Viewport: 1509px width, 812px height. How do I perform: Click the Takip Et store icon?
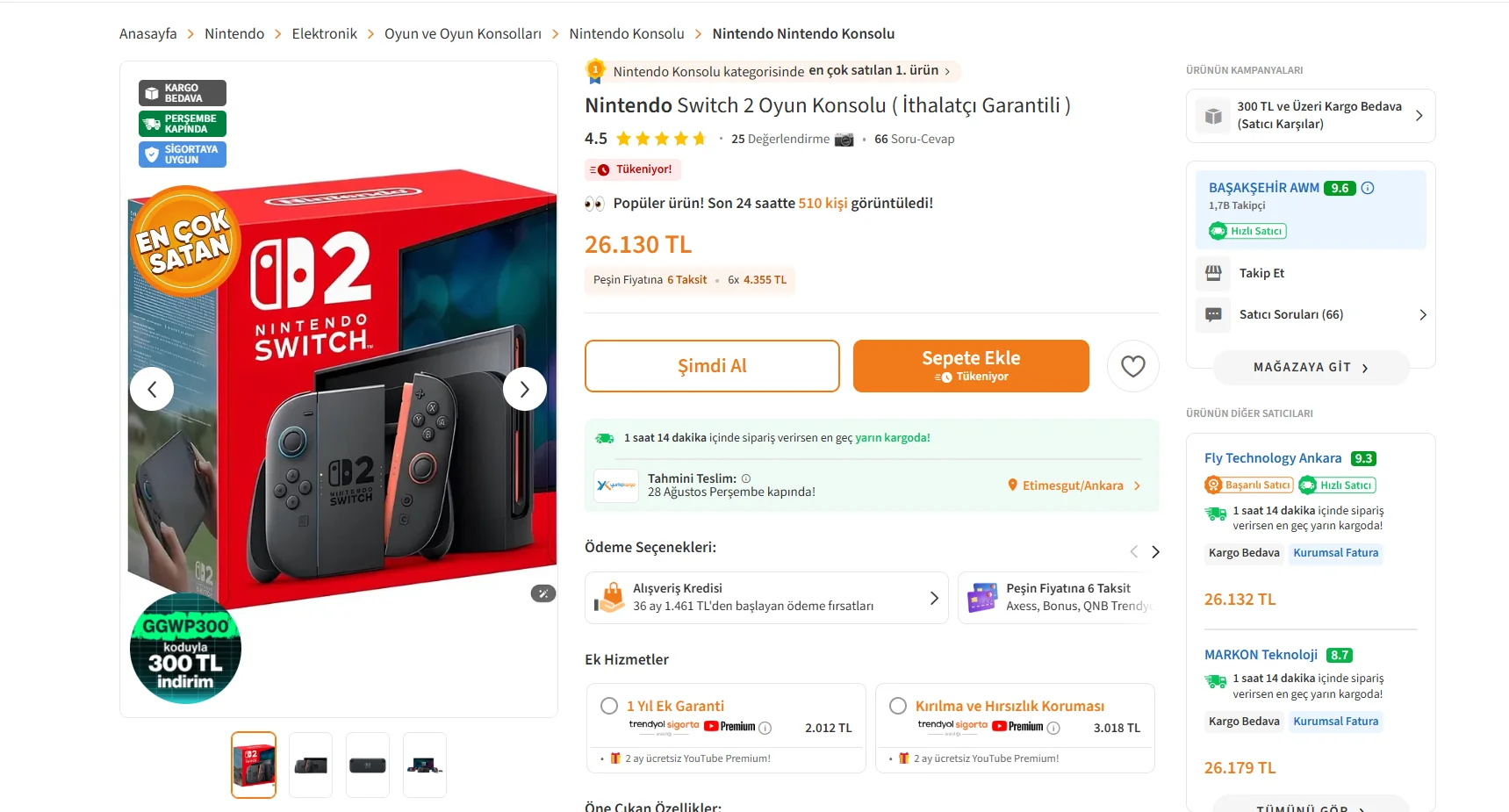[1213, 273]
